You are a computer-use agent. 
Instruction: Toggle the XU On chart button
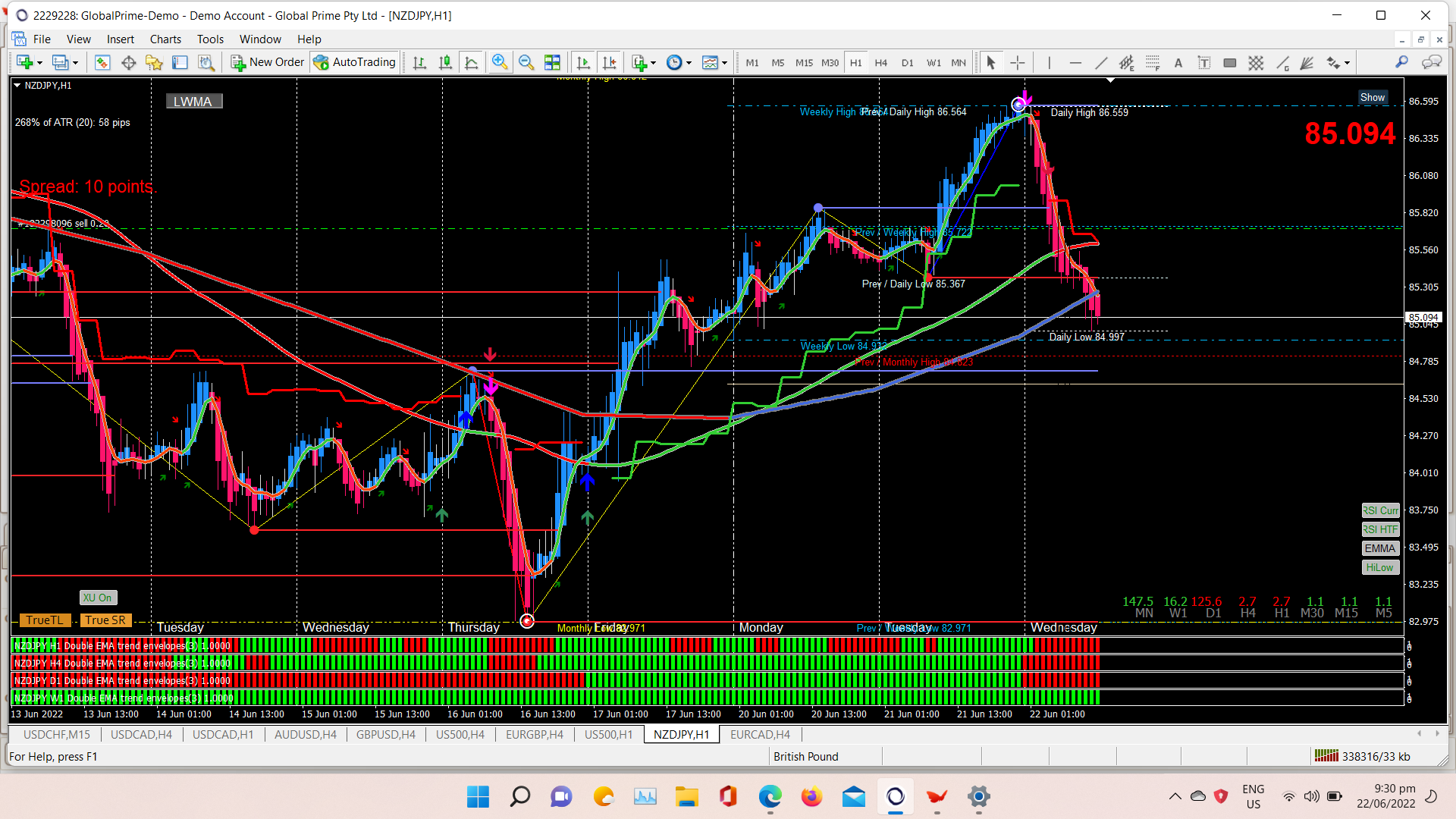98,598
